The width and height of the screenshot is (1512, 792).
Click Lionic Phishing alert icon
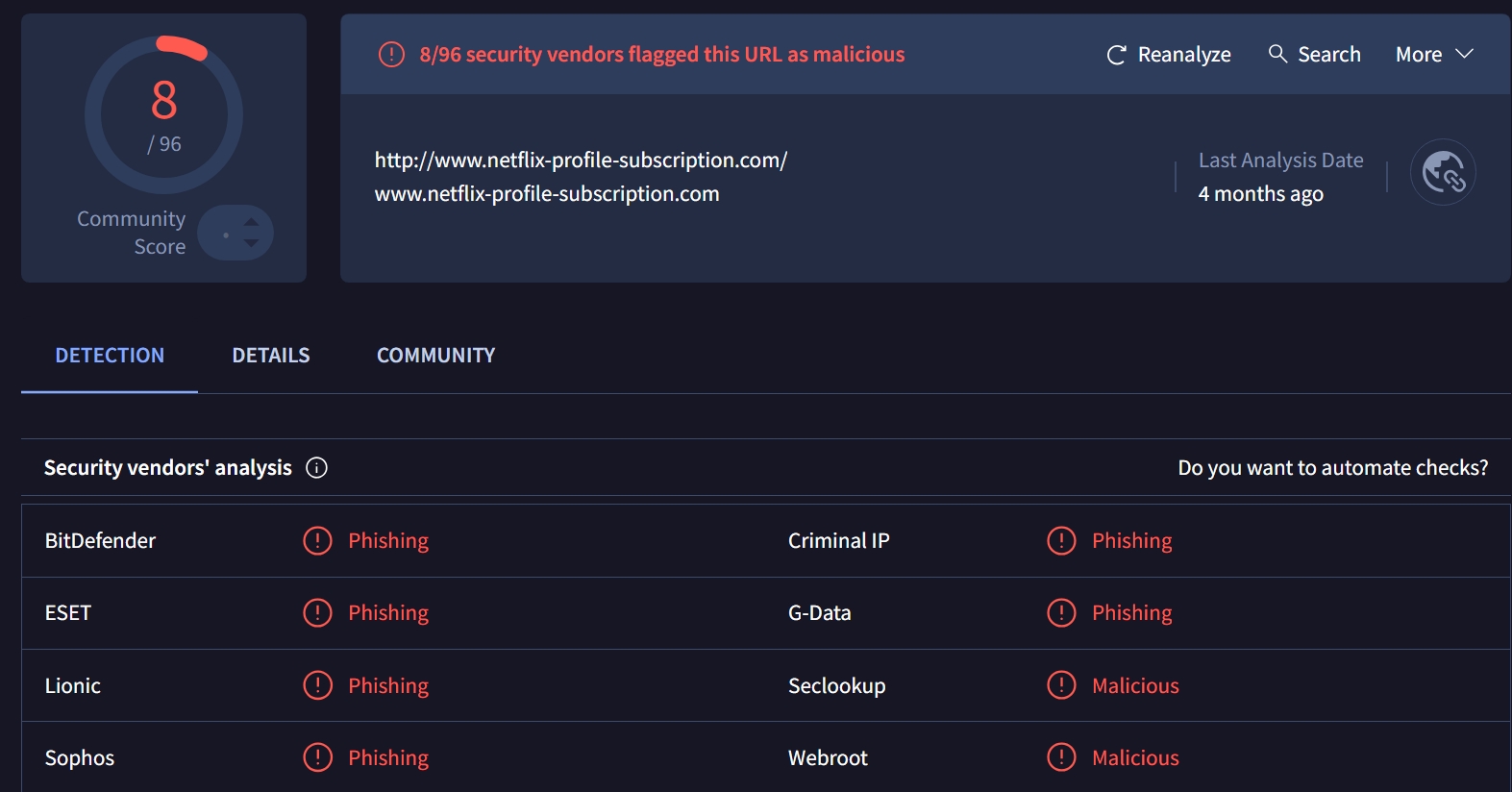[317, 685]
